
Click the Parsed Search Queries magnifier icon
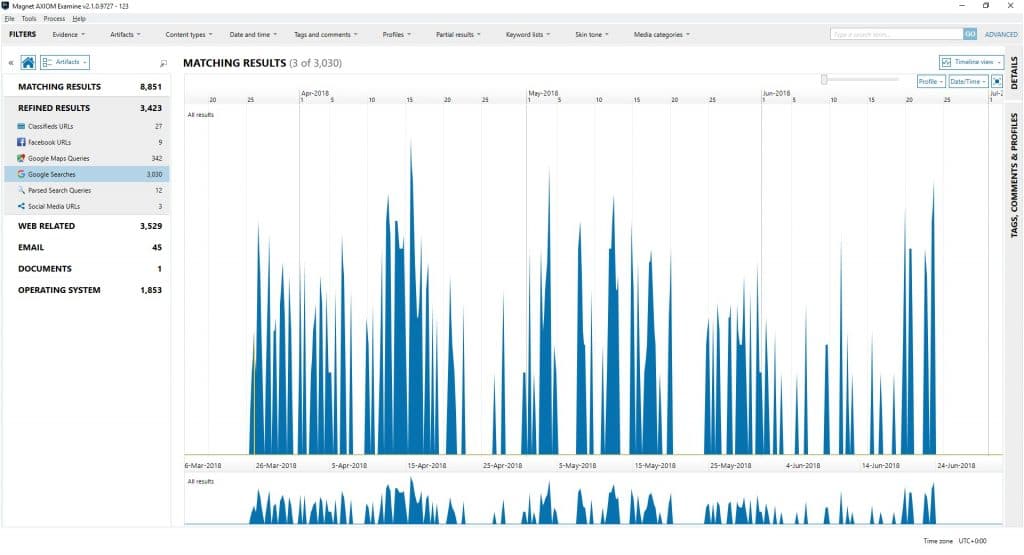click(x=21, y=190)
